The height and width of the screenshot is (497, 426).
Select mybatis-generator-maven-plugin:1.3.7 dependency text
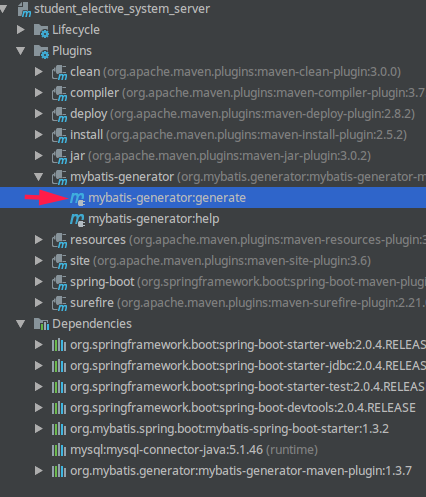point(241,471)
